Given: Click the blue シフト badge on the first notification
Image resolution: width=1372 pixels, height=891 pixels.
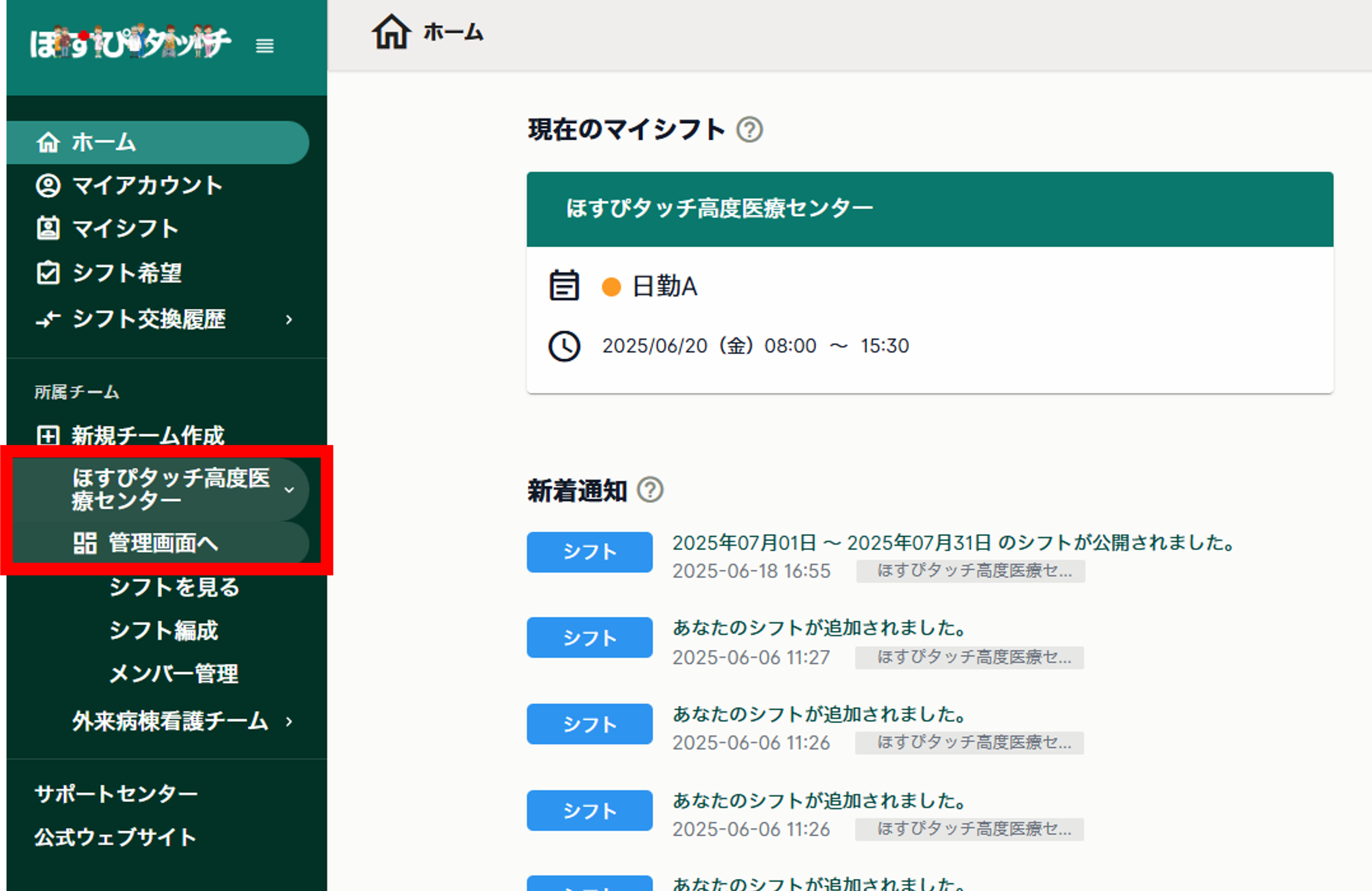Looking at the screenshot, I should tap(589, 551).
